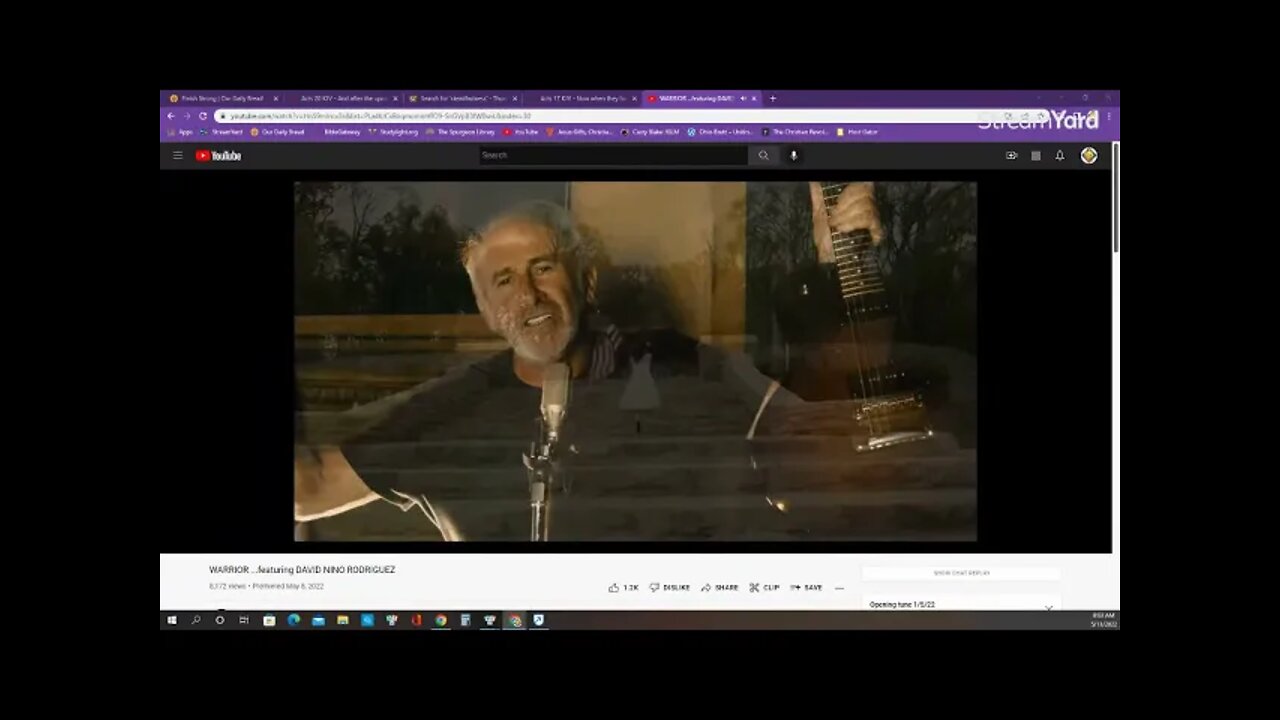1280x720 pixels.
Task: Save the video to a playlist
Action: tap(806, 587)
